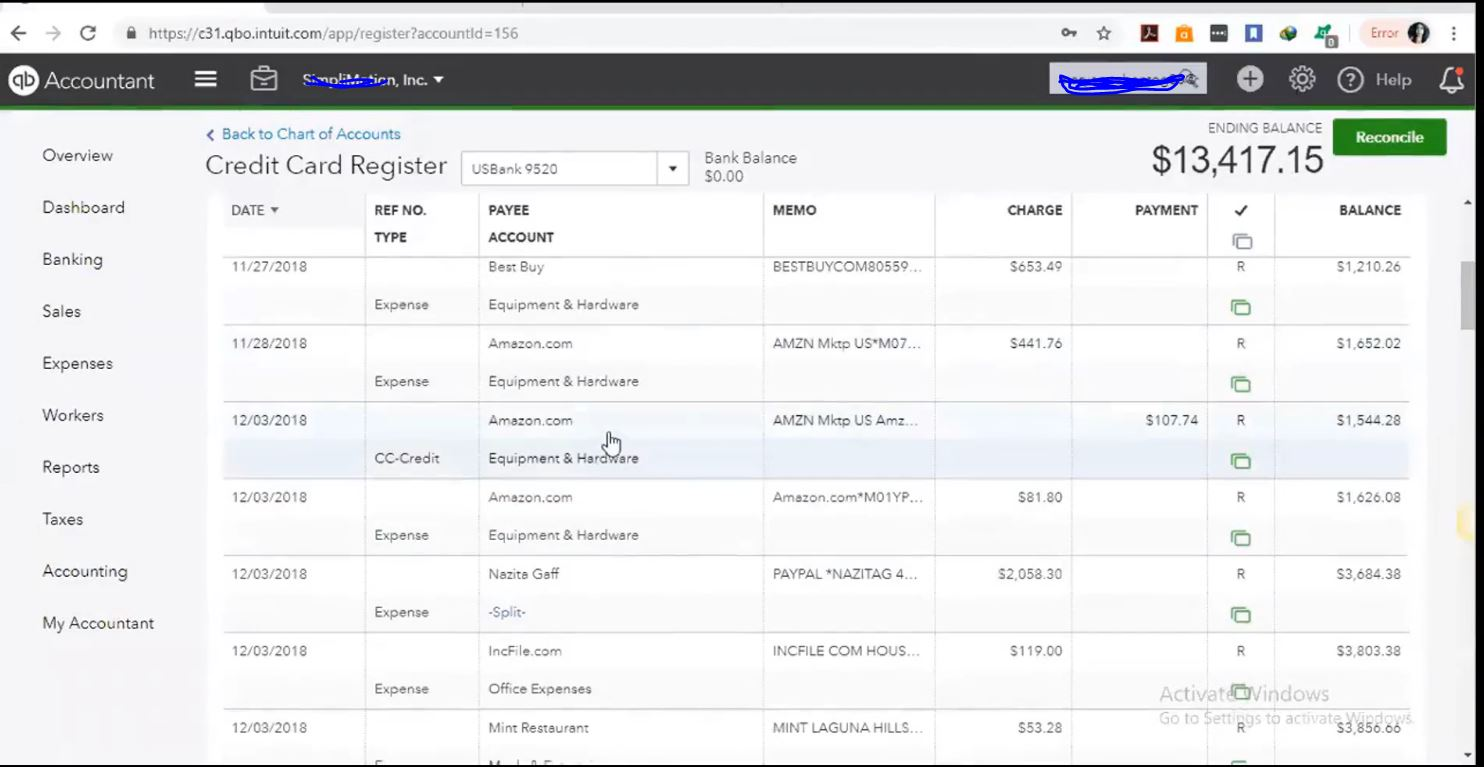Select Expenses in the sidebar
The width and height of the screenshot is (1484, 767).
click(77, 363)
